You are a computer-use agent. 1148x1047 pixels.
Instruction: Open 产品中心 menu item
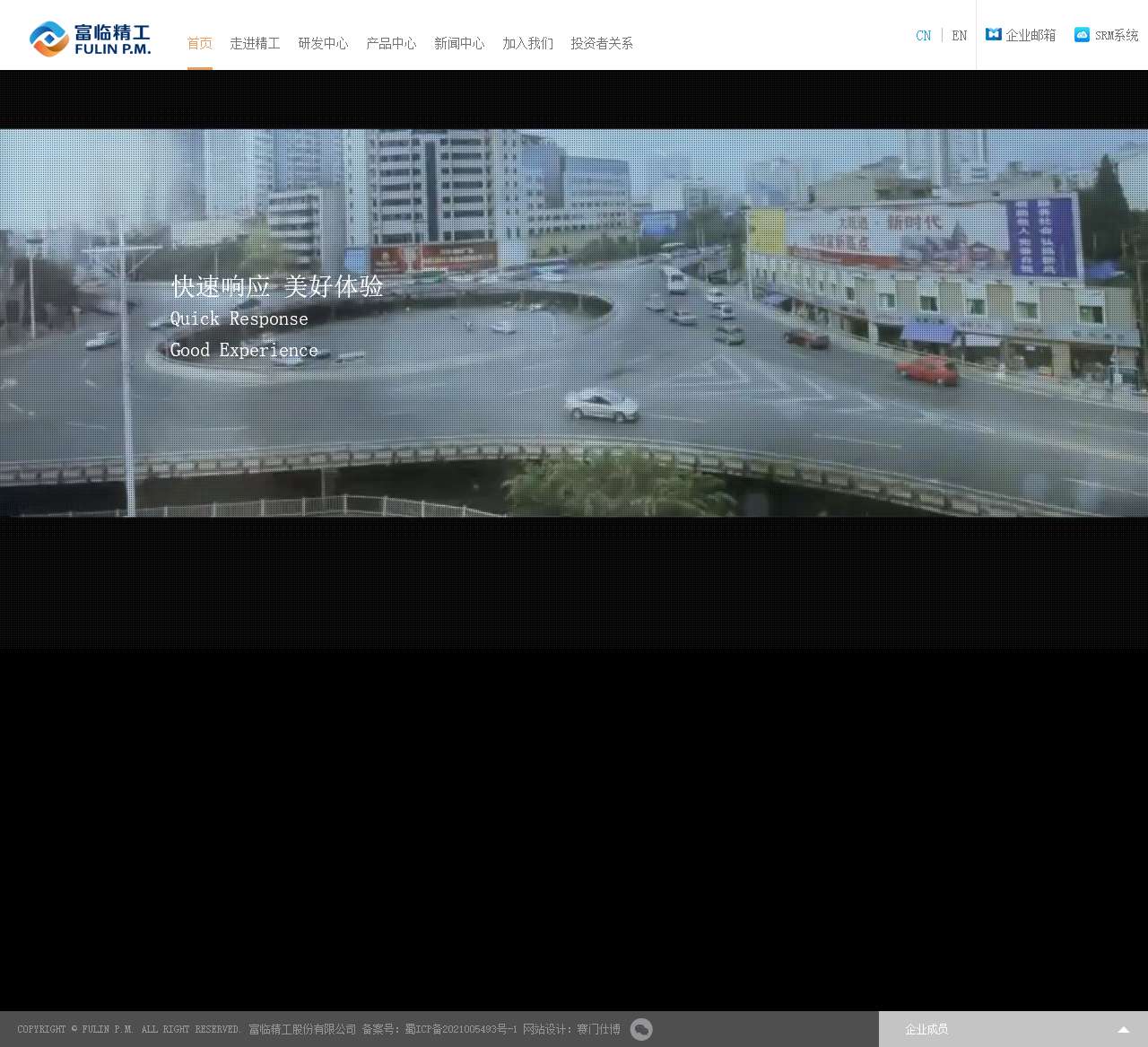[391, 43]
